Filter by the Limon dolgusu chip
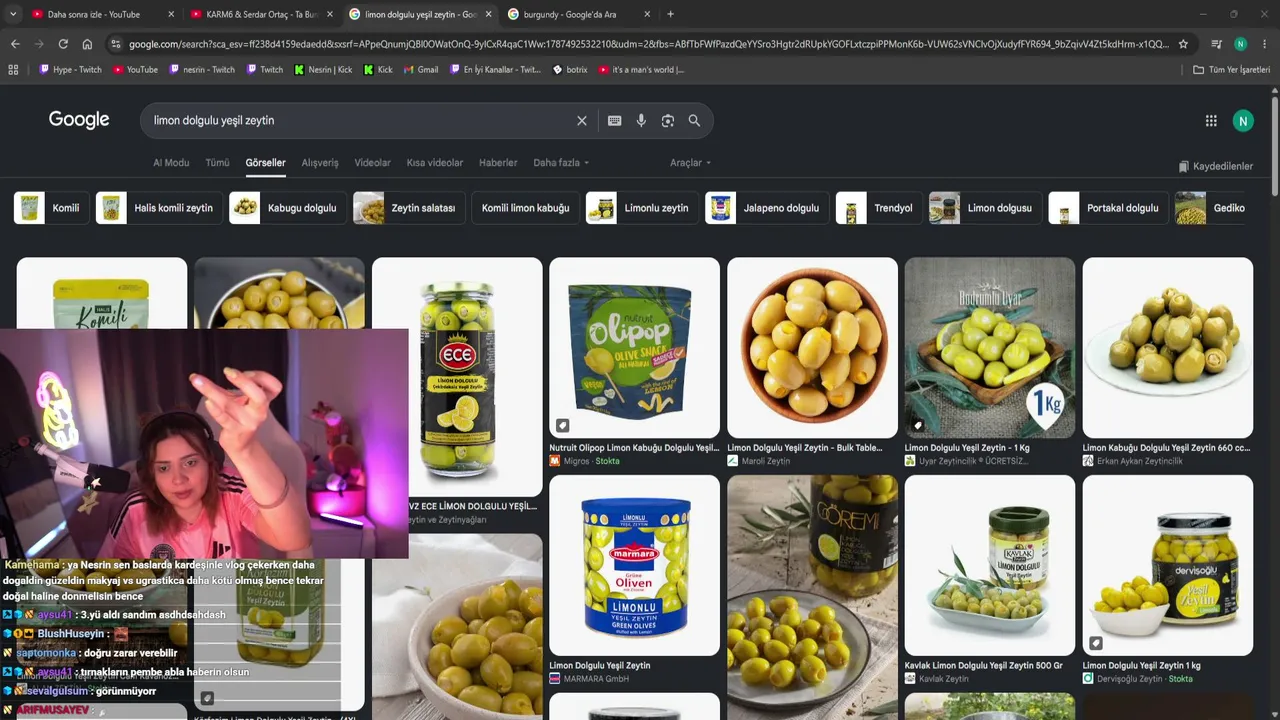The image size is (1280, 720). point(985,208)
